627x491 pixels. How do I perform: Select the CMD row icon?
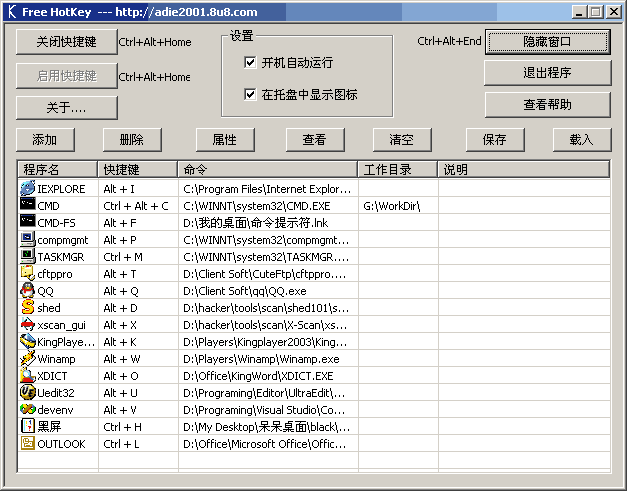point(28,204)
